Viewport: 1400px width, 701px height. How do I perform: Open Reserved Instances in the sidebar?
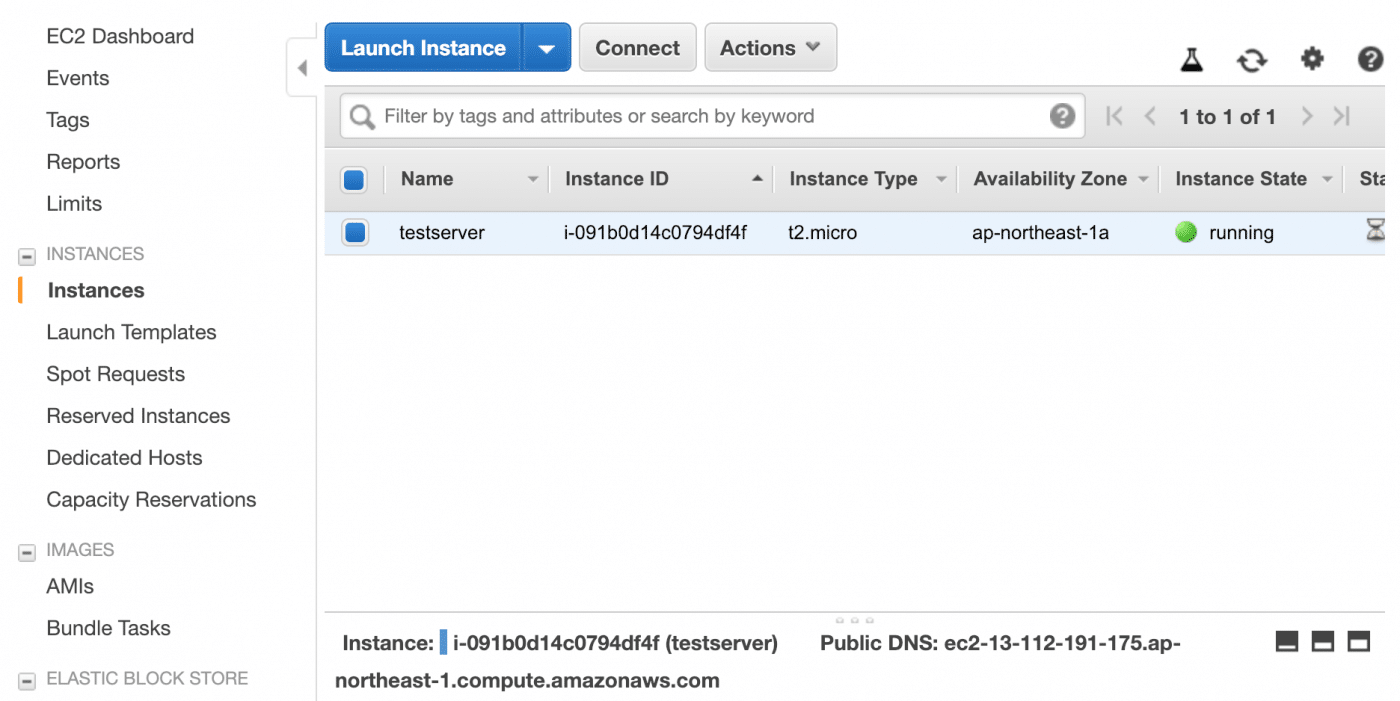pos(138,416)
